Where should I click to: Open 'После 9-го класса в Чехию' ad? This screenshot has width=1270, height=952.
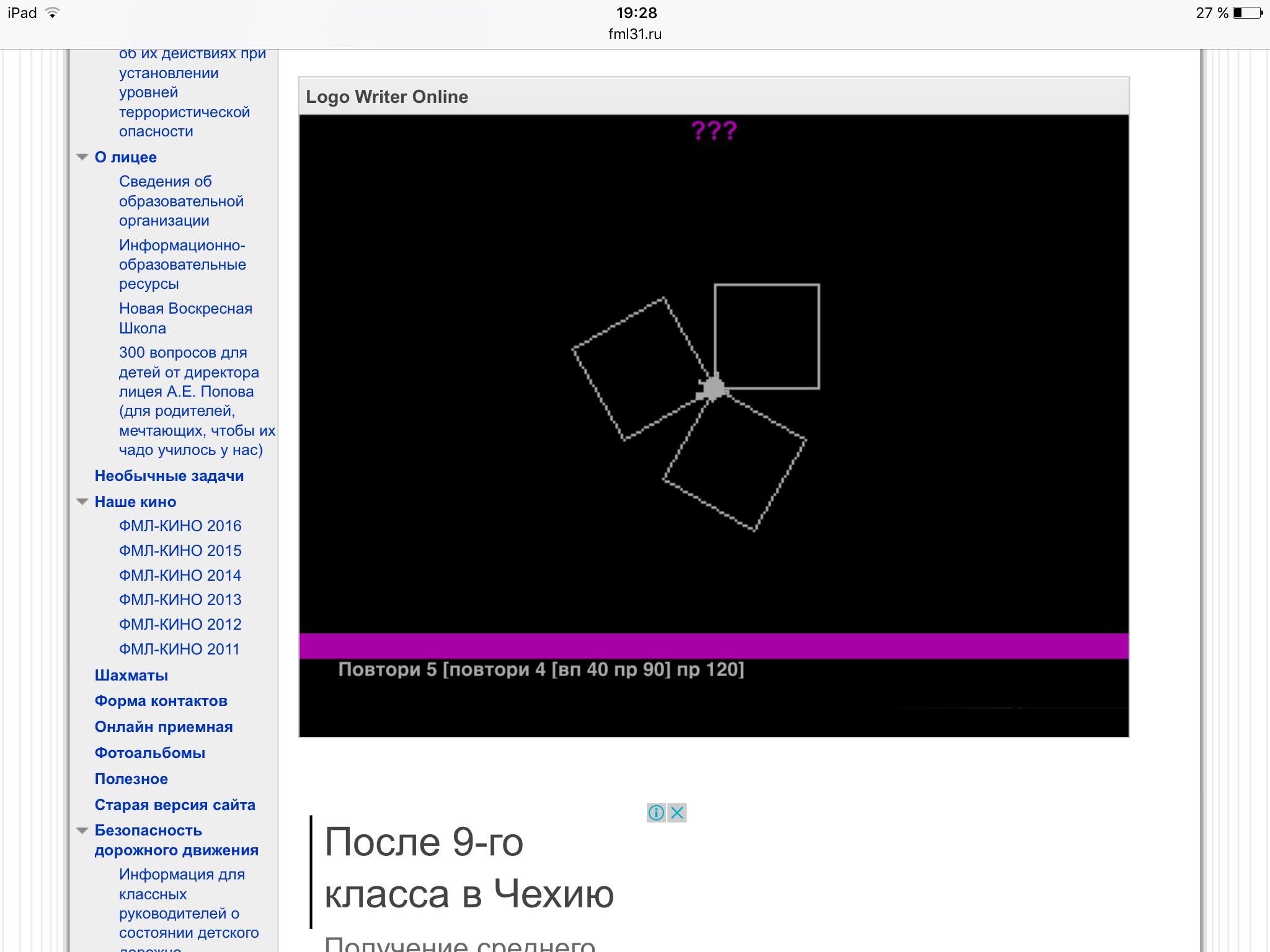[x=469, y=868]
